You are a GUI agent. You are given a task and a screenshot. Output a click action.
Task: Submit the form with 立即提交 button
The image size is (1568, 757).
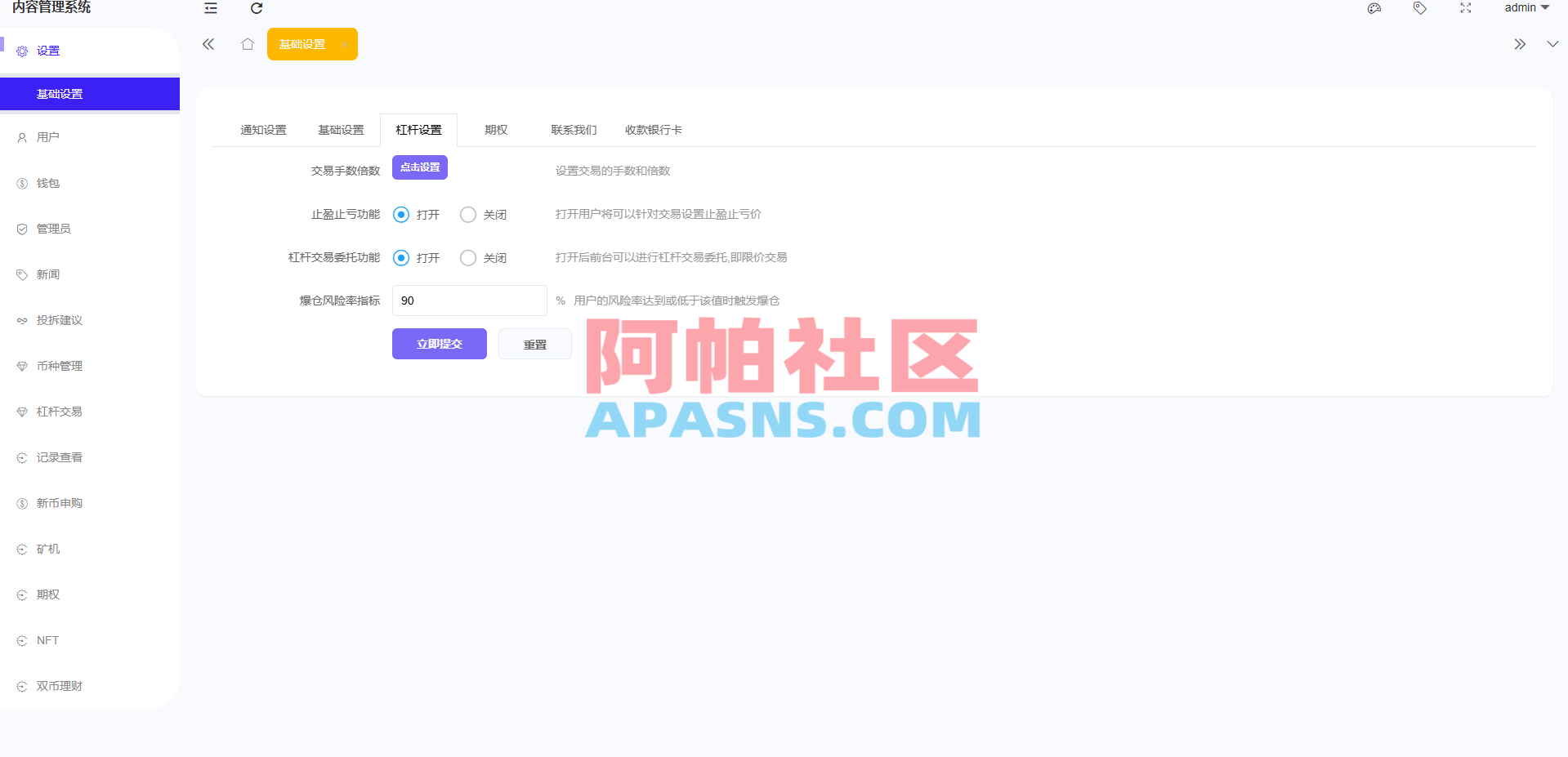tap(439, 344)
